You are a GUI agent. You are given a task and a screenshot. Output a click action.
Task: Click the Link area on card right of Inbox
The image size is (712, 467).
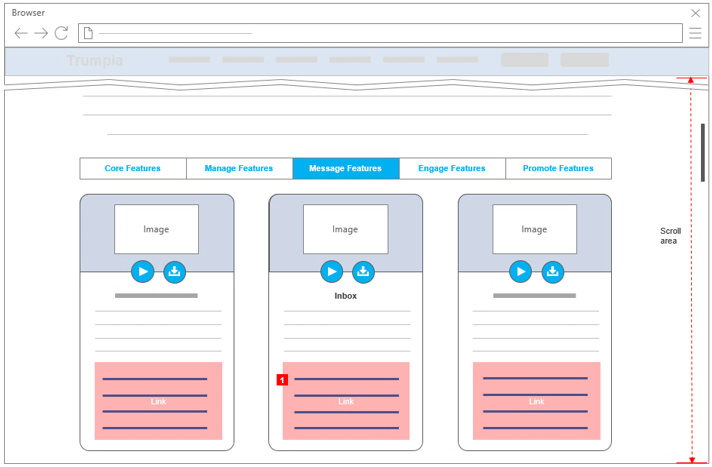[537, 401]
